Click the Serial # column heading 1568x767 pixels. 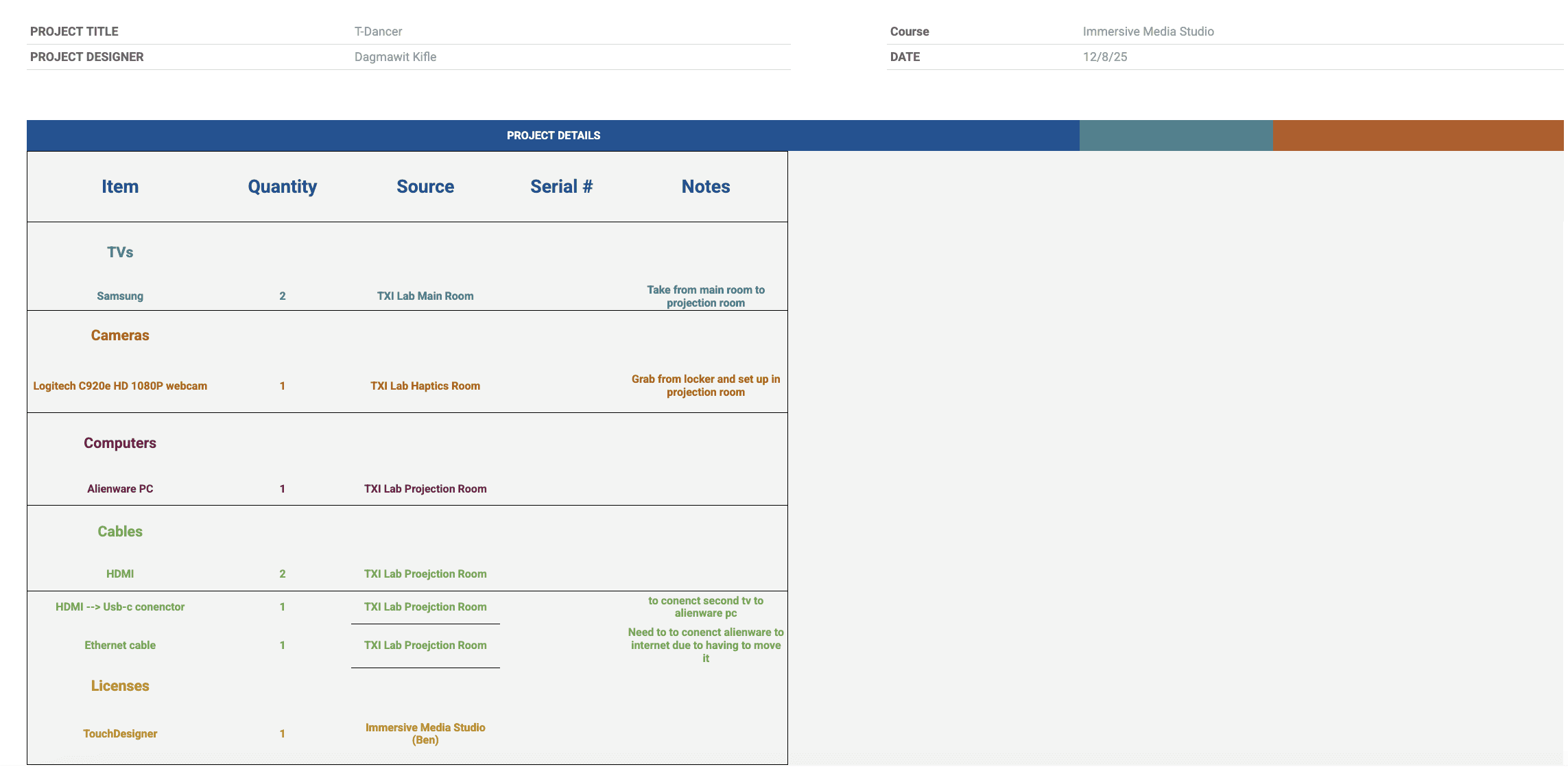561,187
